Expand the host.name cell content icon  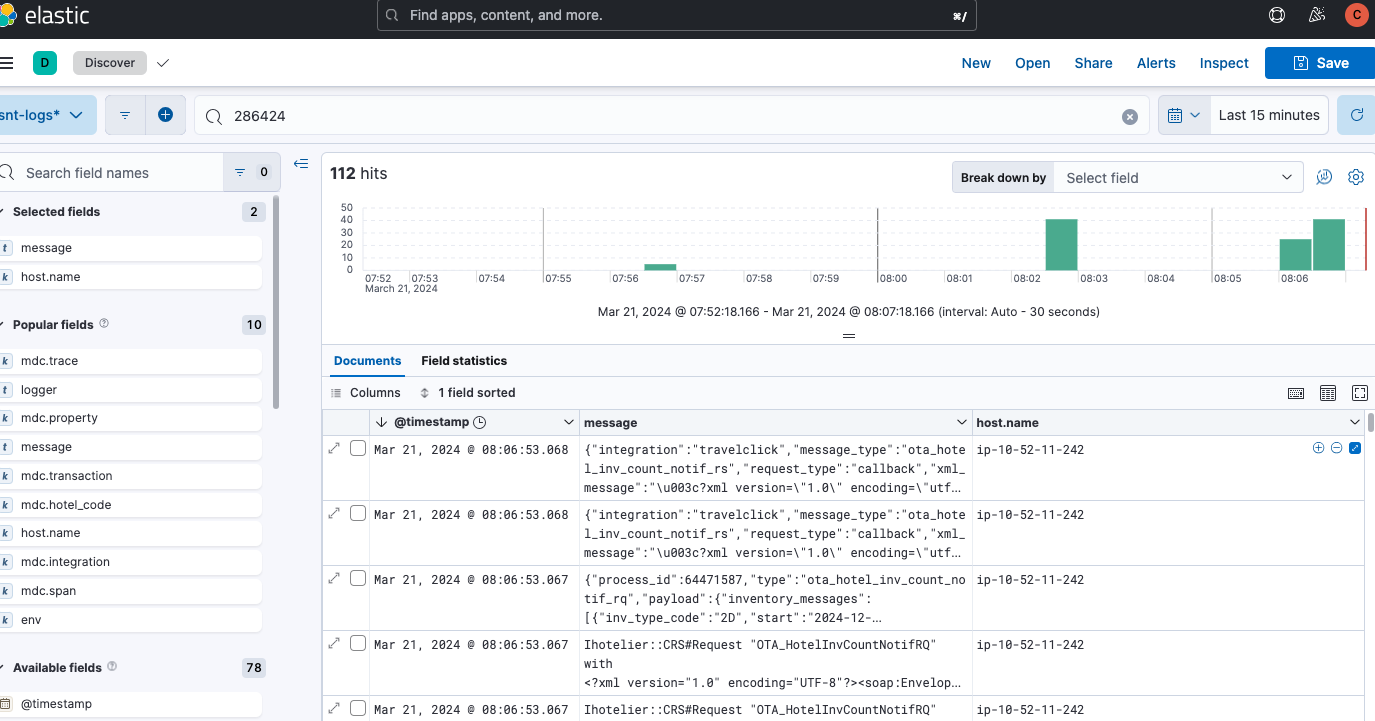click(x=1355, y=448)
